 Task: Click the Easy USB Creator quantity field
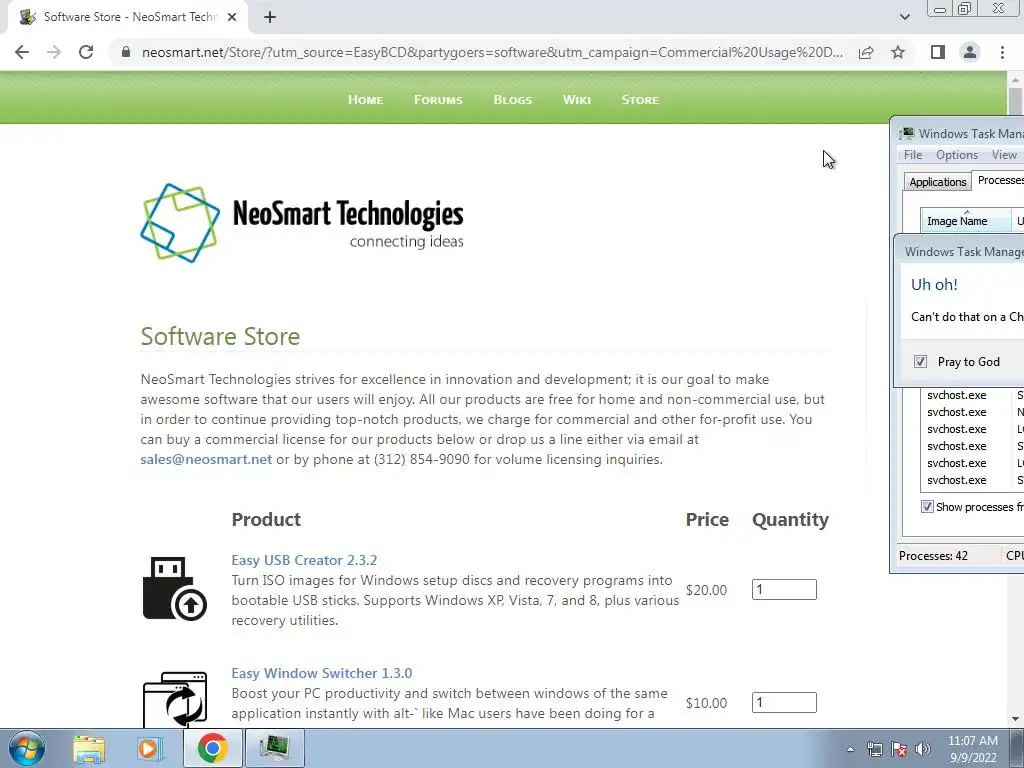(x=784, y=590)
